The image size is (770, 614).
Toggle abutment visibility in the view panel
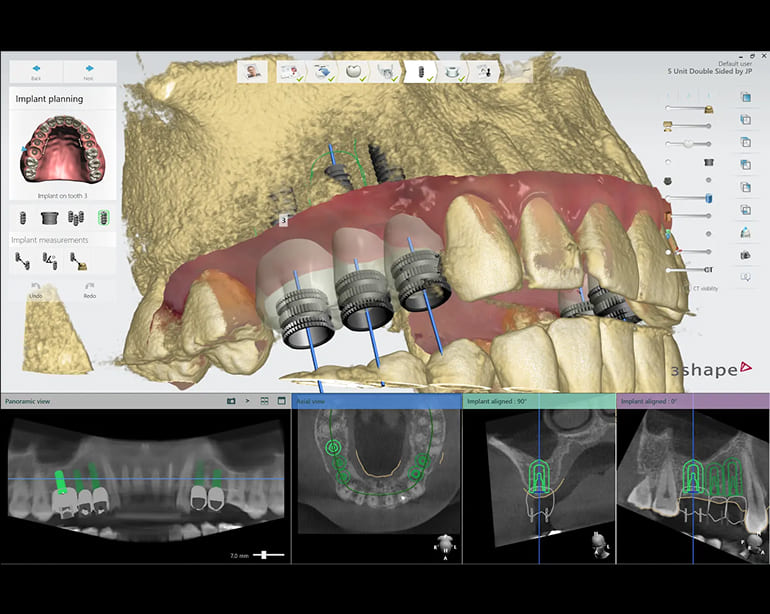click(667, 181)
